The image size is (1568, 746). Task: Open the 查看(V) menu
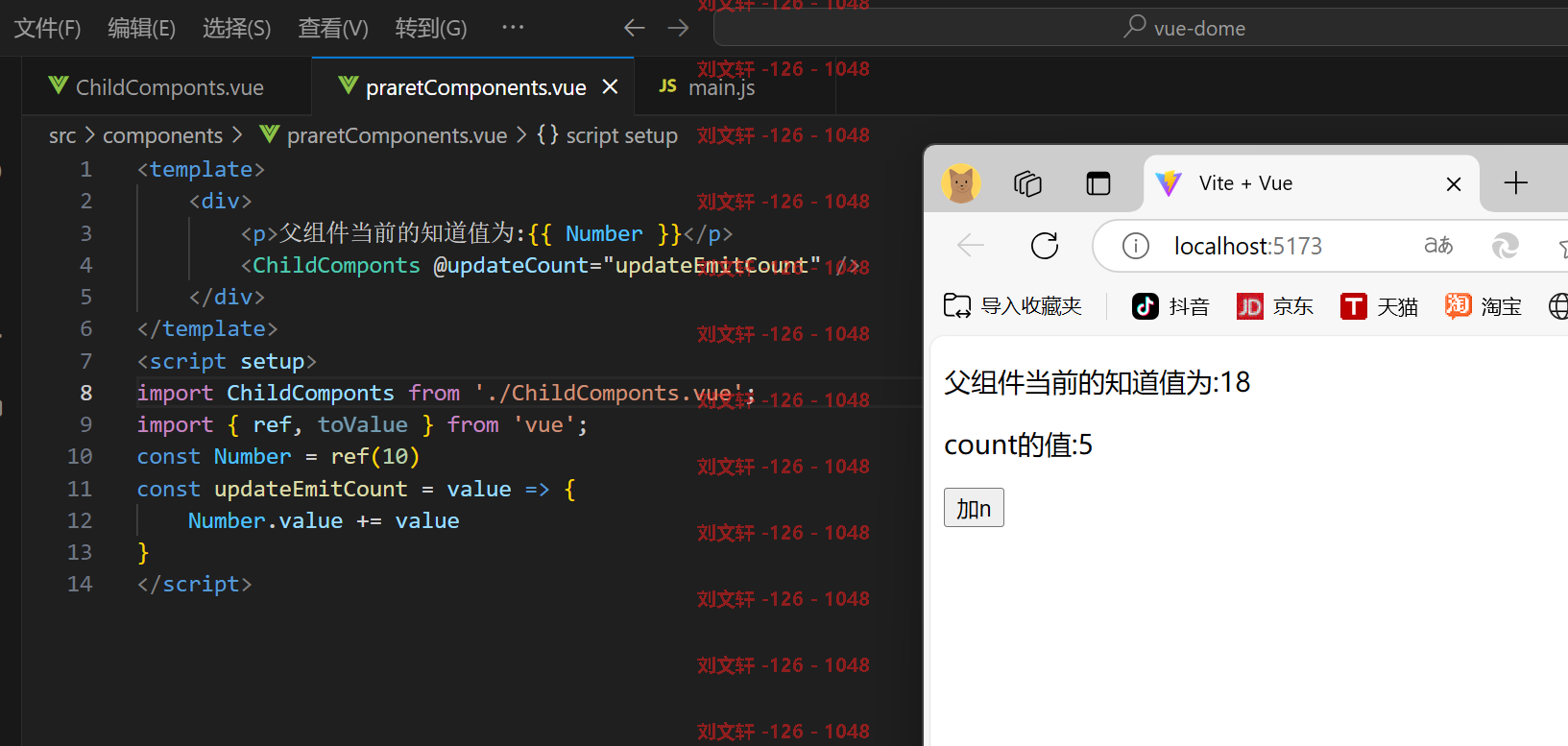(332, 28)
